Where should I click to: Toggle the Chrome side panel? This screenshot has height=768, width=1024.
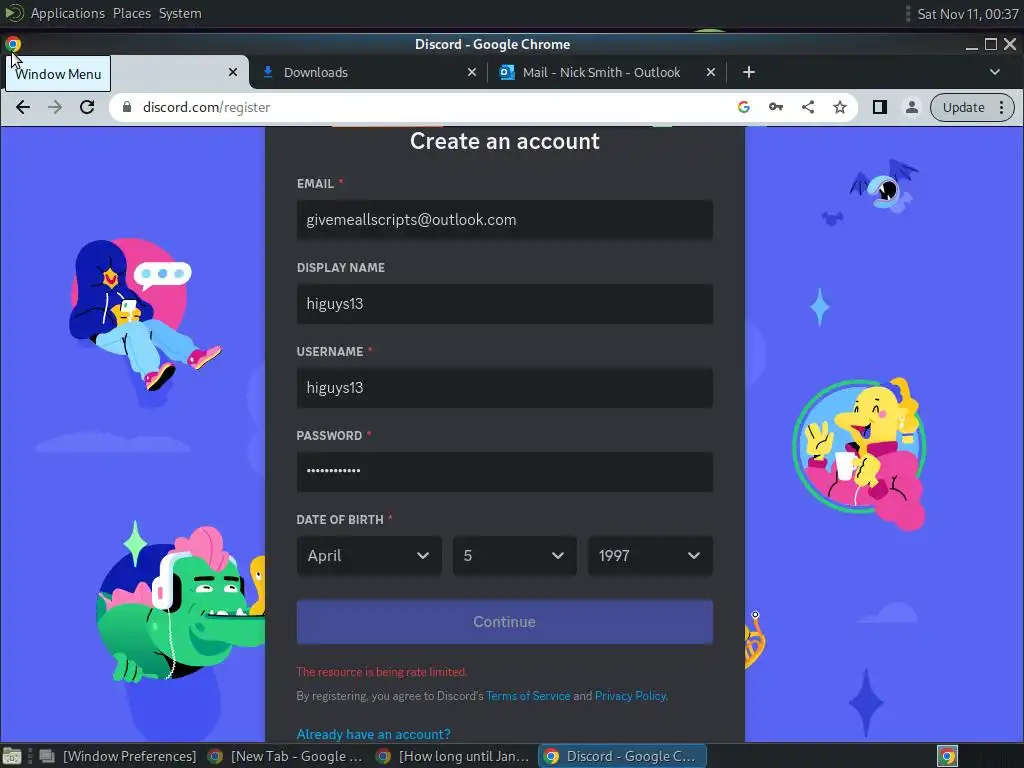880,107
